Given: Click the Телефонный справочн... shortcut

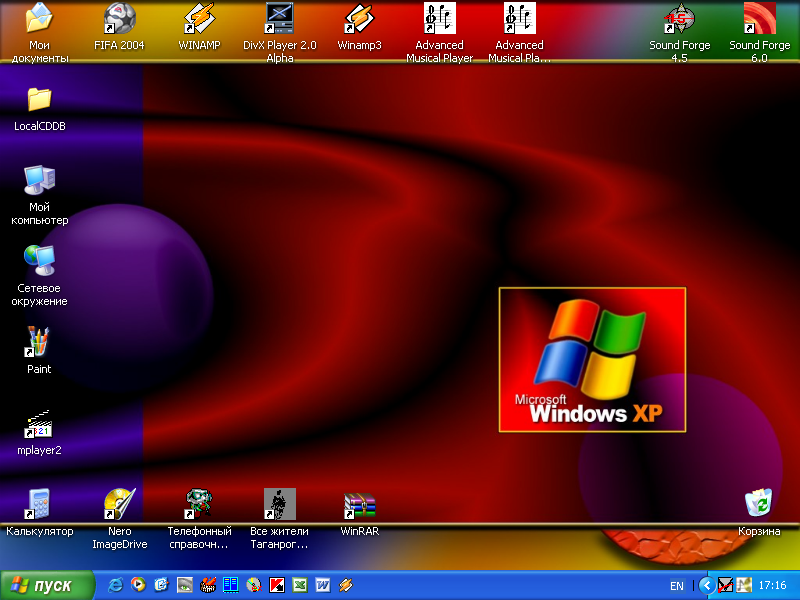Looking at the screenshot, I should pos(199,504).
